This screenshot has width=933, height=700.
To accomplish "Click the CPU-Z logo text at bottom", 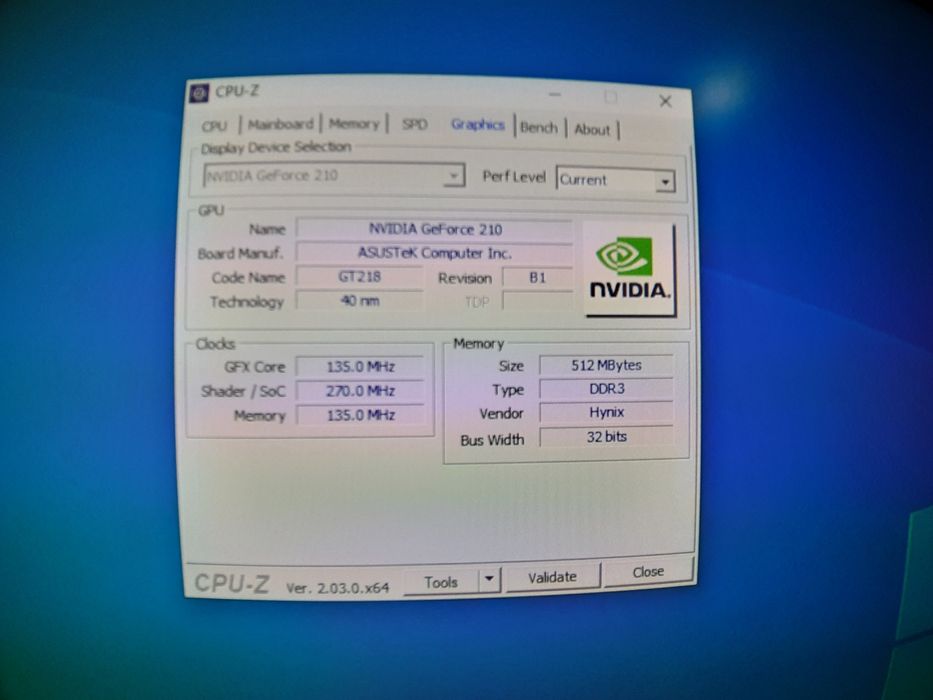I will click(232, 583).
